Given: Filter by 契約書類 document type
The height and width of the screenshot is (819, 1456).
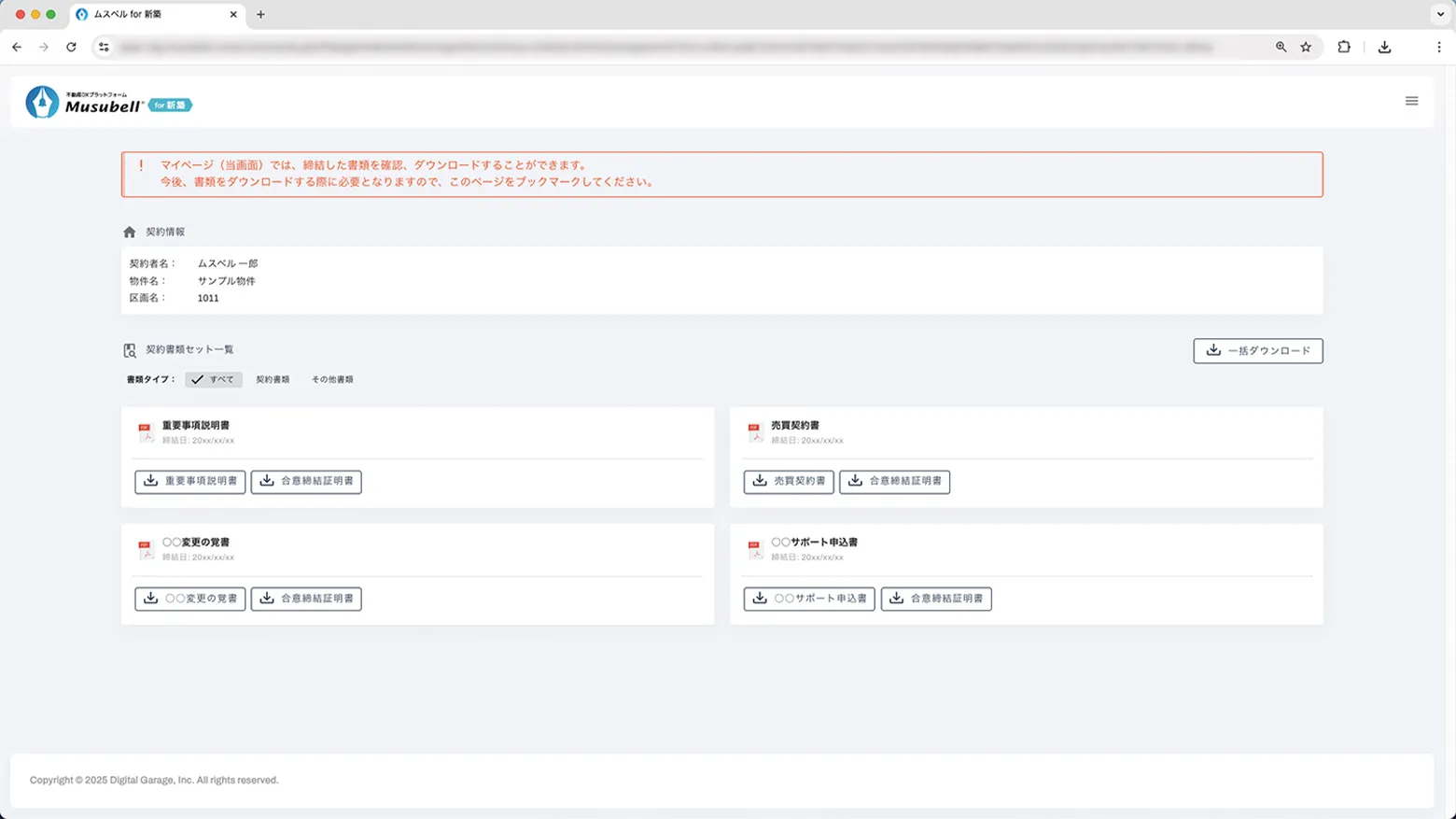Looking at the screenshot, I should [x=273, y=379].
